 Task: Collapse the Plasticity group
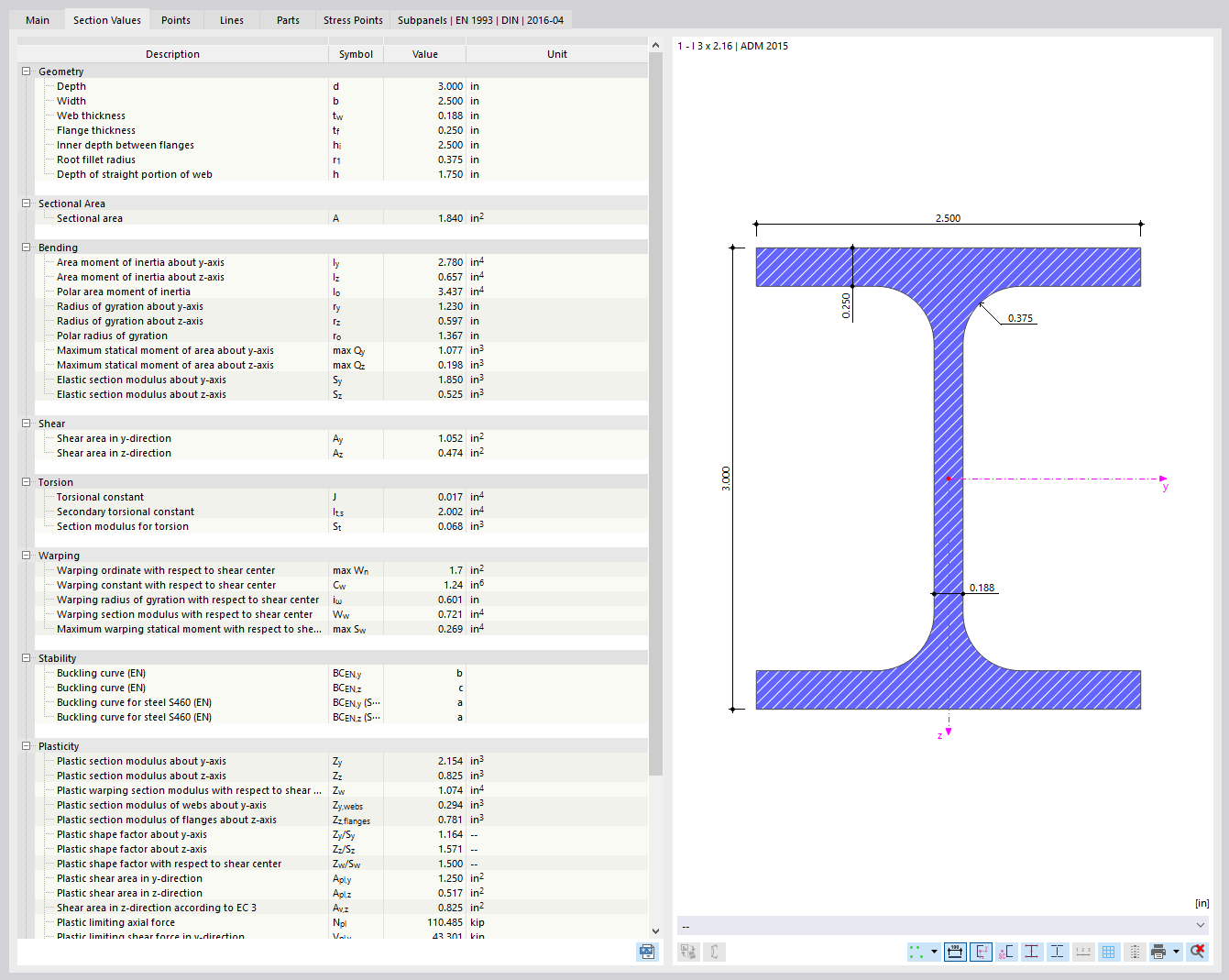point(28,745)
